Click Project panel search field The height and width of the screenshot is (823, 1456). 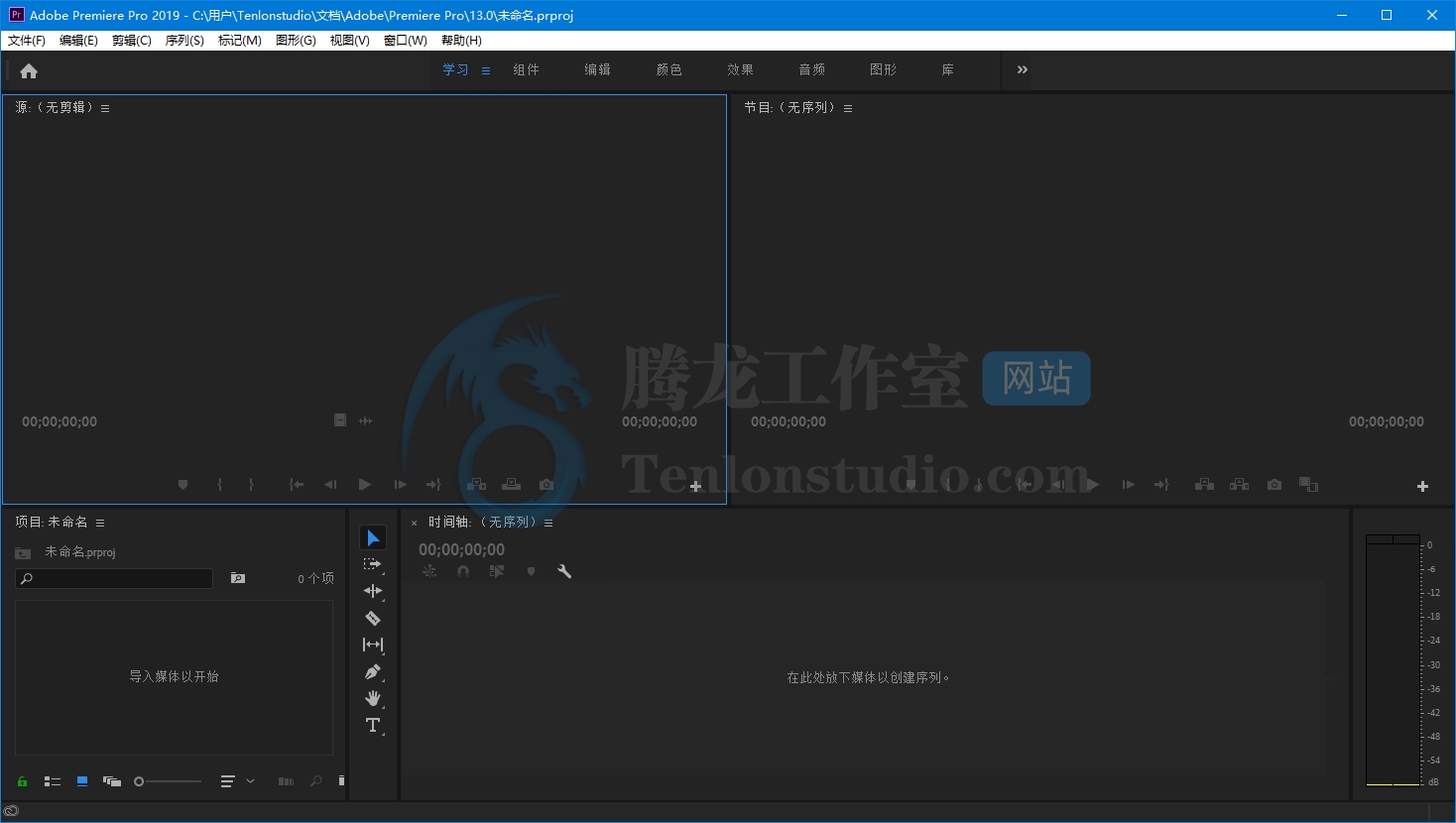click(114, 578)
